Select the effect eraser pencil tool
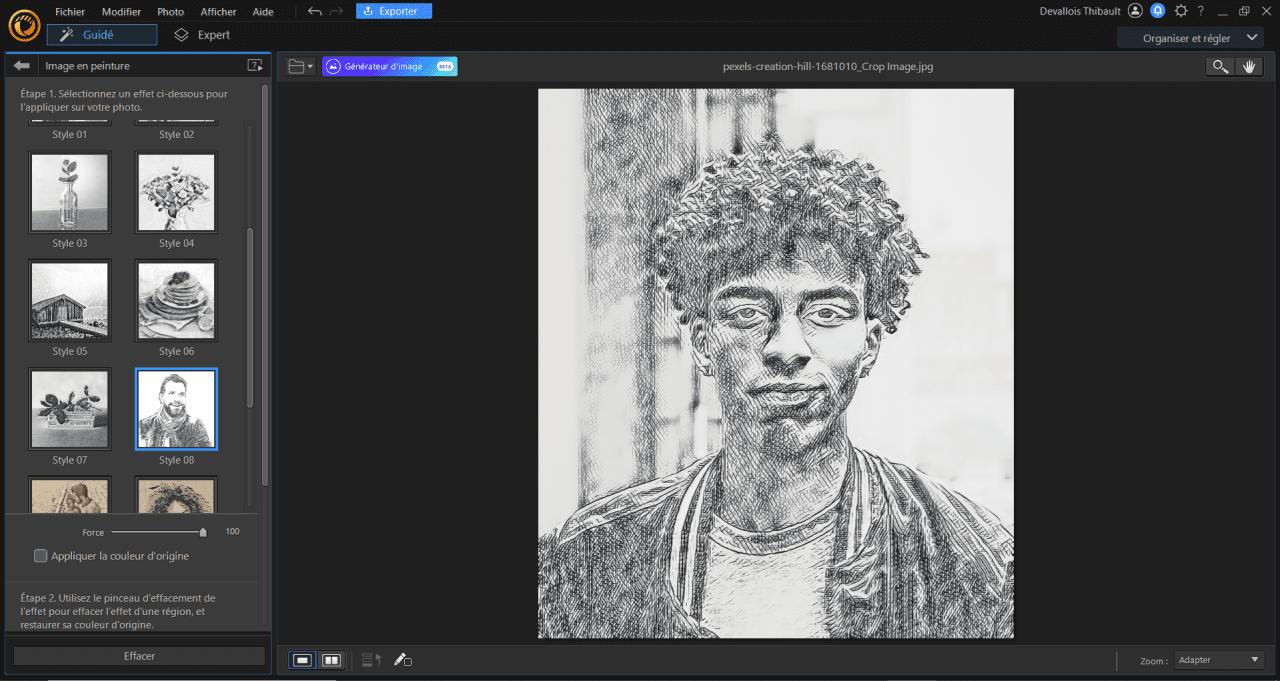1280x681 pixels. 403,660
